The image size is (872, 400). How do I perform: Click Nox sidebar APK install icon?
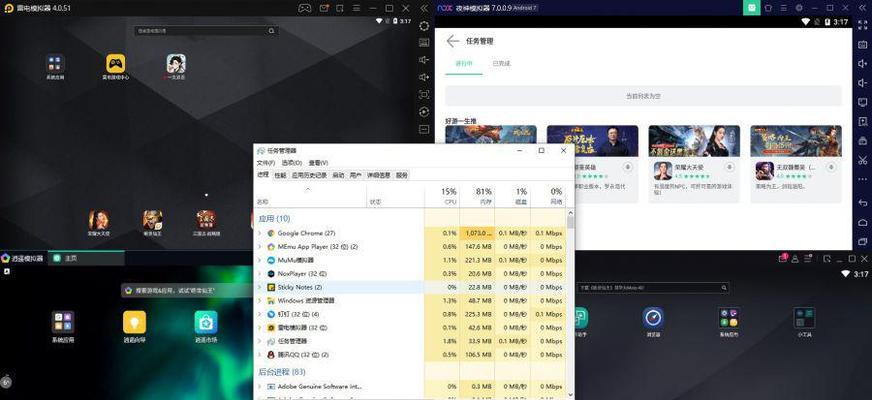tap(863, 121)
